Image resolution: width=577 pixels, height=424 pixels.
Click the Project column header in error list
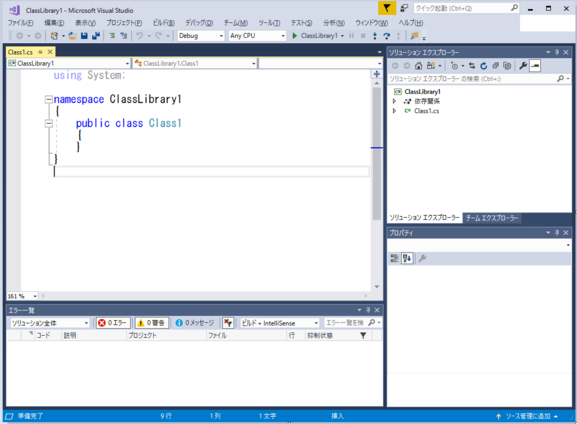pos(166,335)
